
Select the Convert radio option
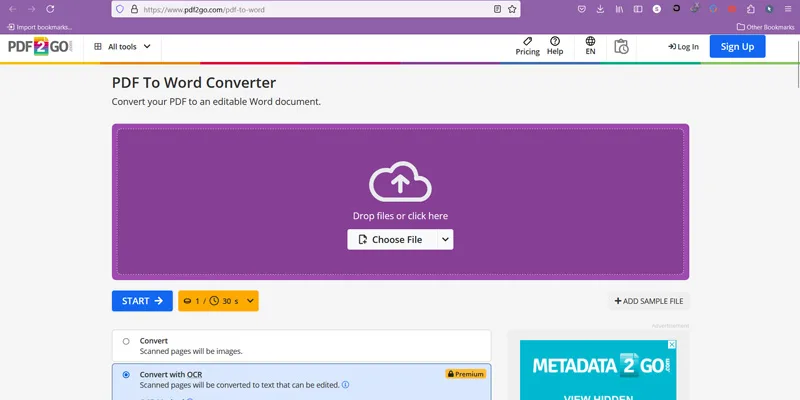[126, 341]
